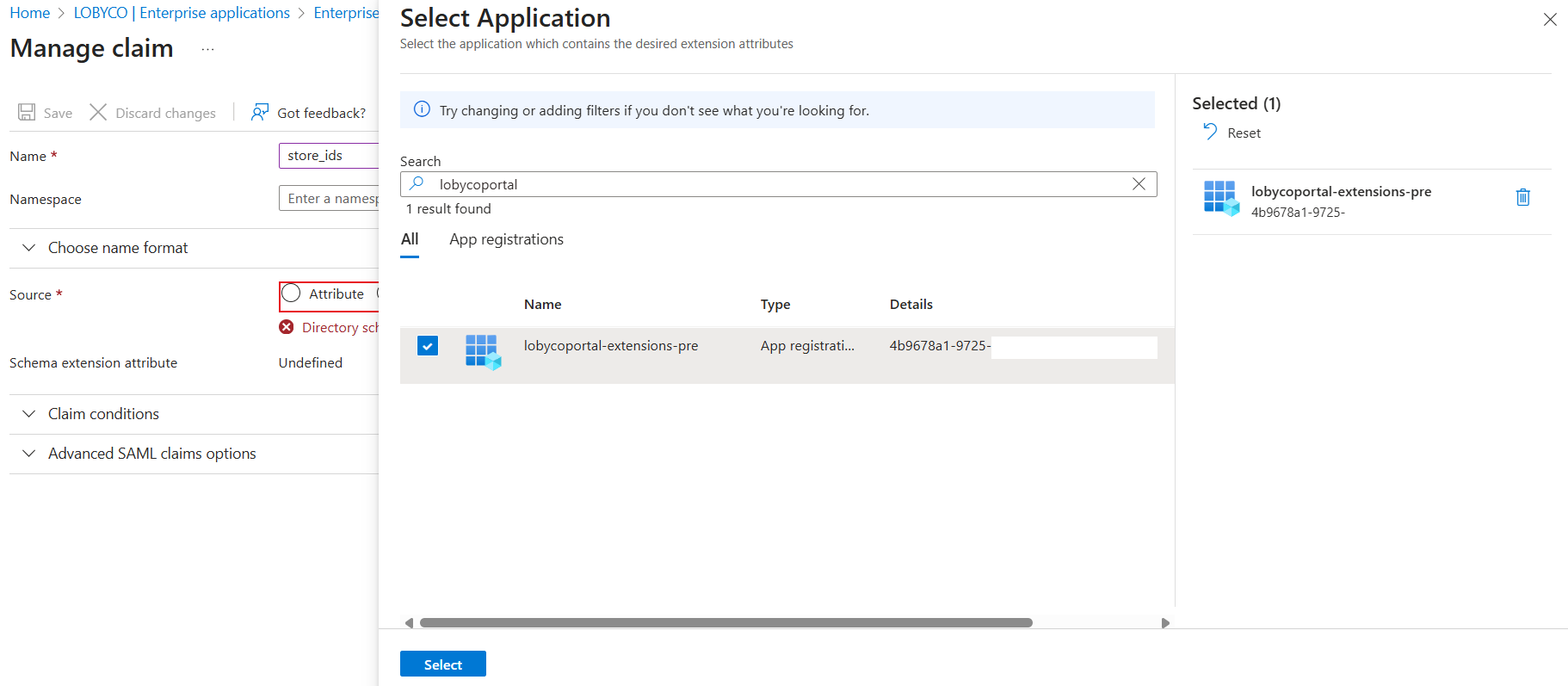This screenshot has width=1568, height=686.
Task: Click lobycoportal-extensions-pre in the Selected list
Action: 1341,191
